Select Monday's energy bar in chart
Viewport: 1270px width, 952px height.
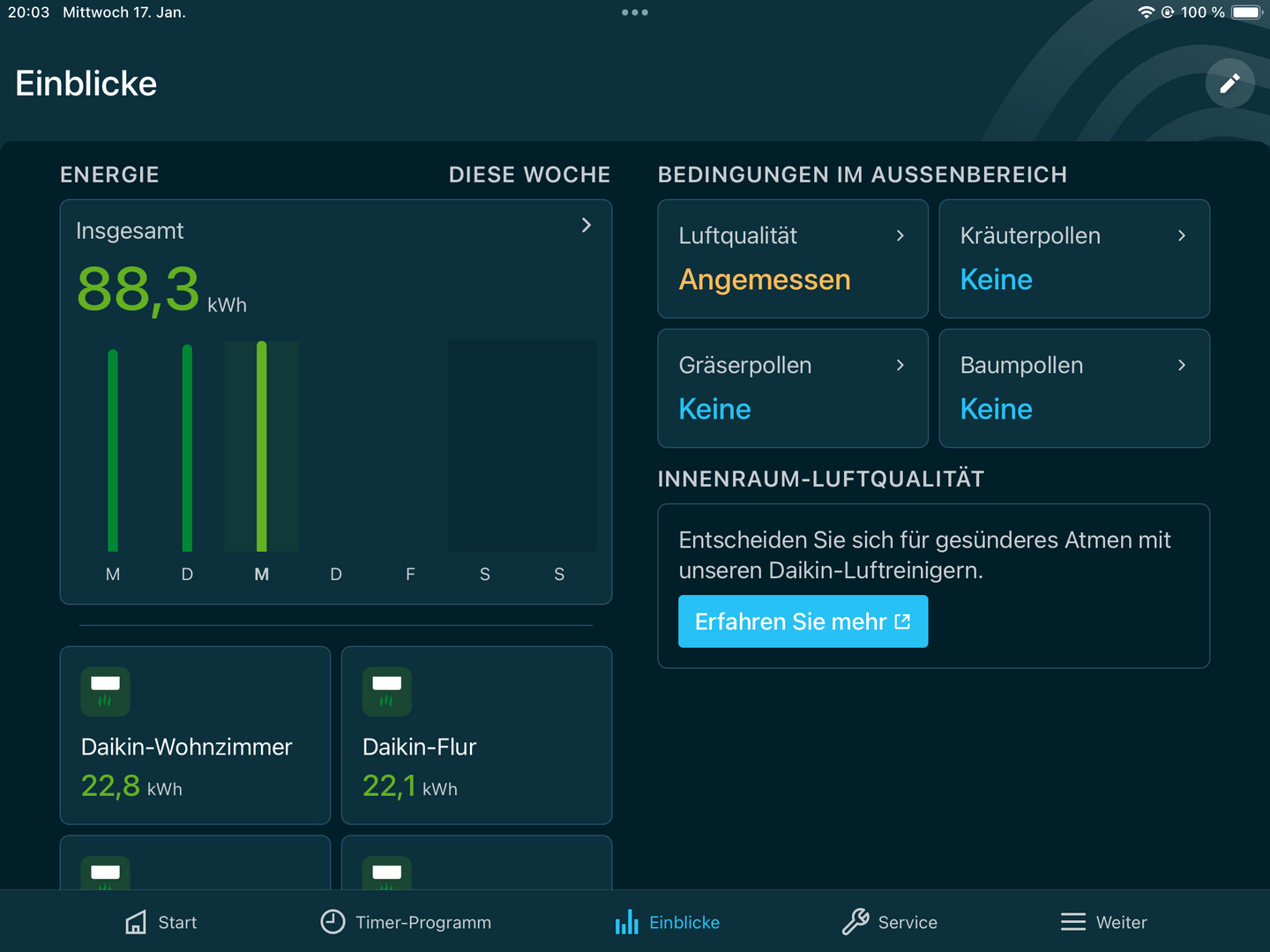point(113,450)
